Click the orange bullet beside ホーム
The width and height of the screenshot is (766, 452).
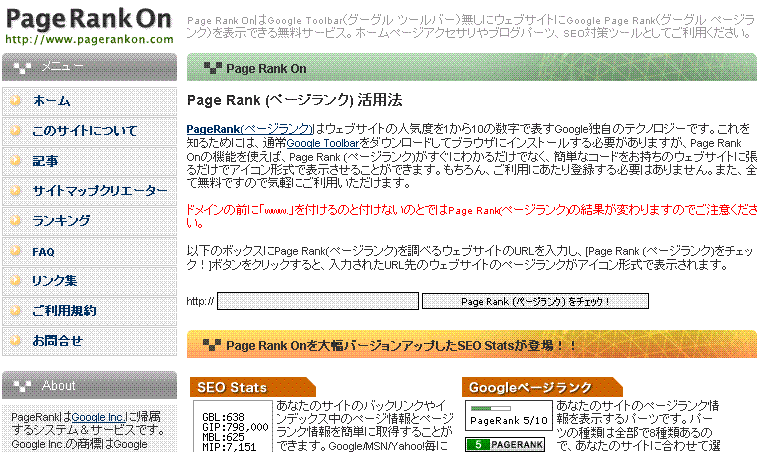tap(16, 101)
